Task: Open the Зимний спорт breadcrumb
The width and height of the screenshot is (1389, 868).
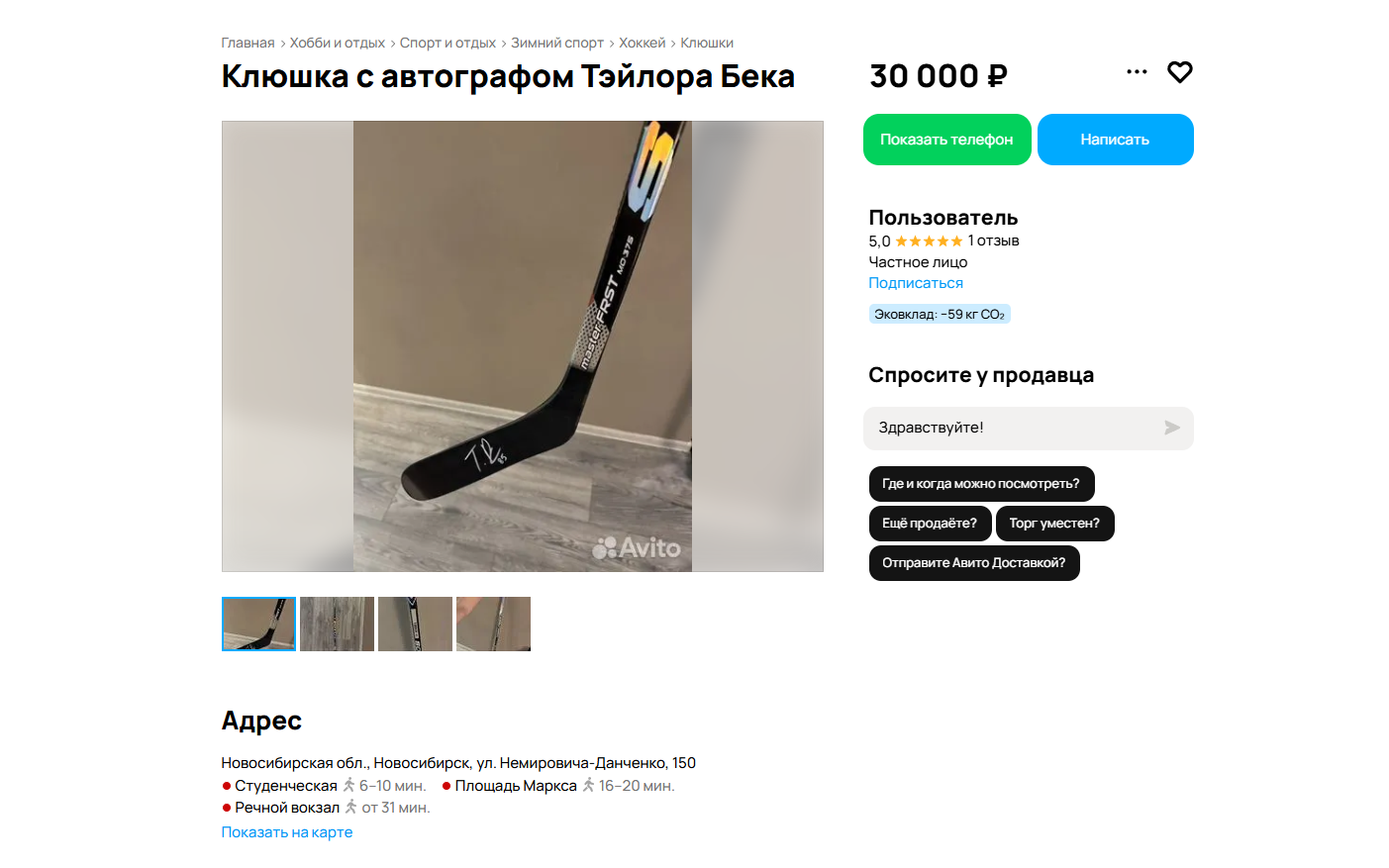Action: click(557, 43)
